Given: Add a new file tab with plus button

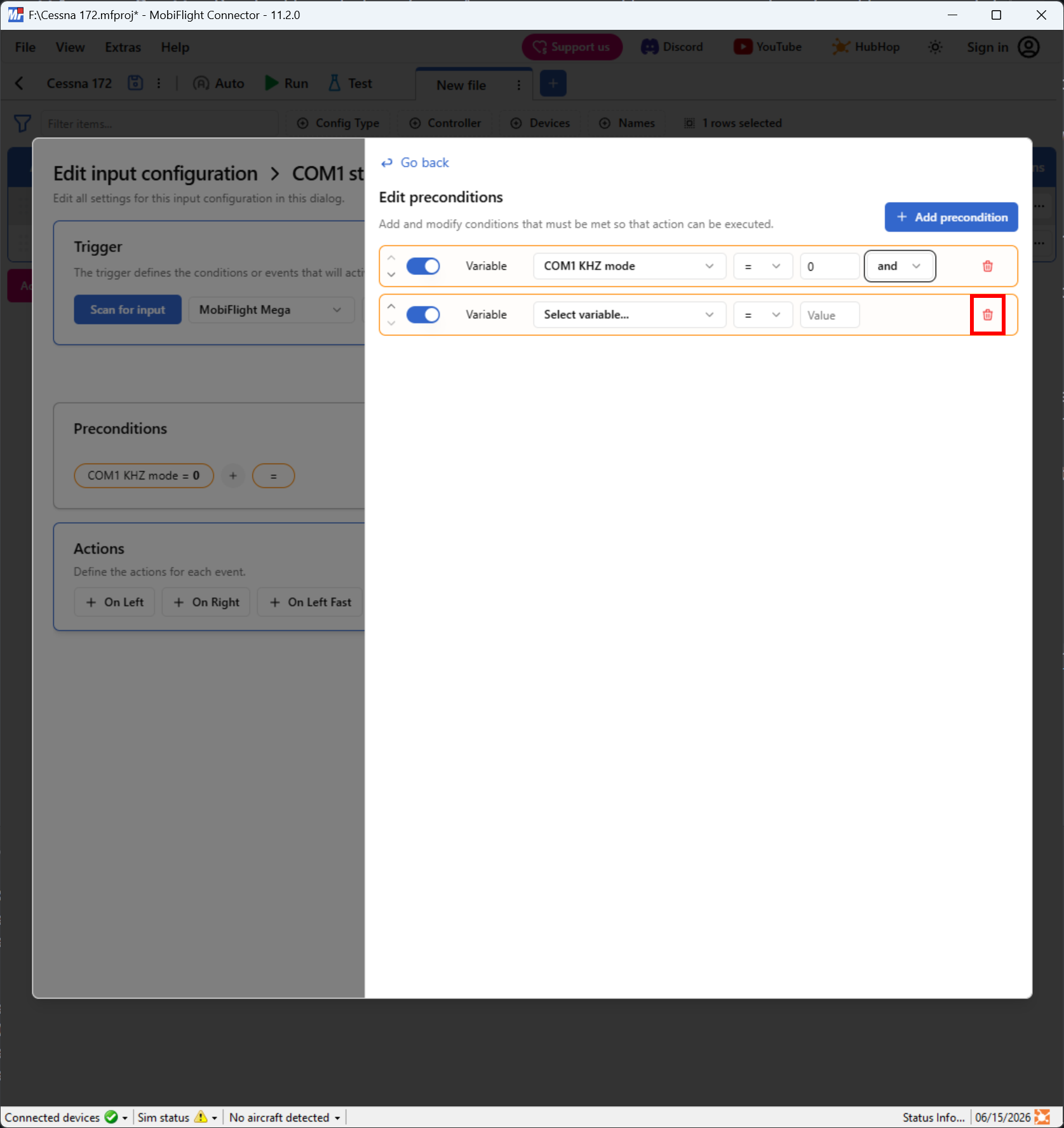Looking at the screenshot, I should click(x=553, y=84).
